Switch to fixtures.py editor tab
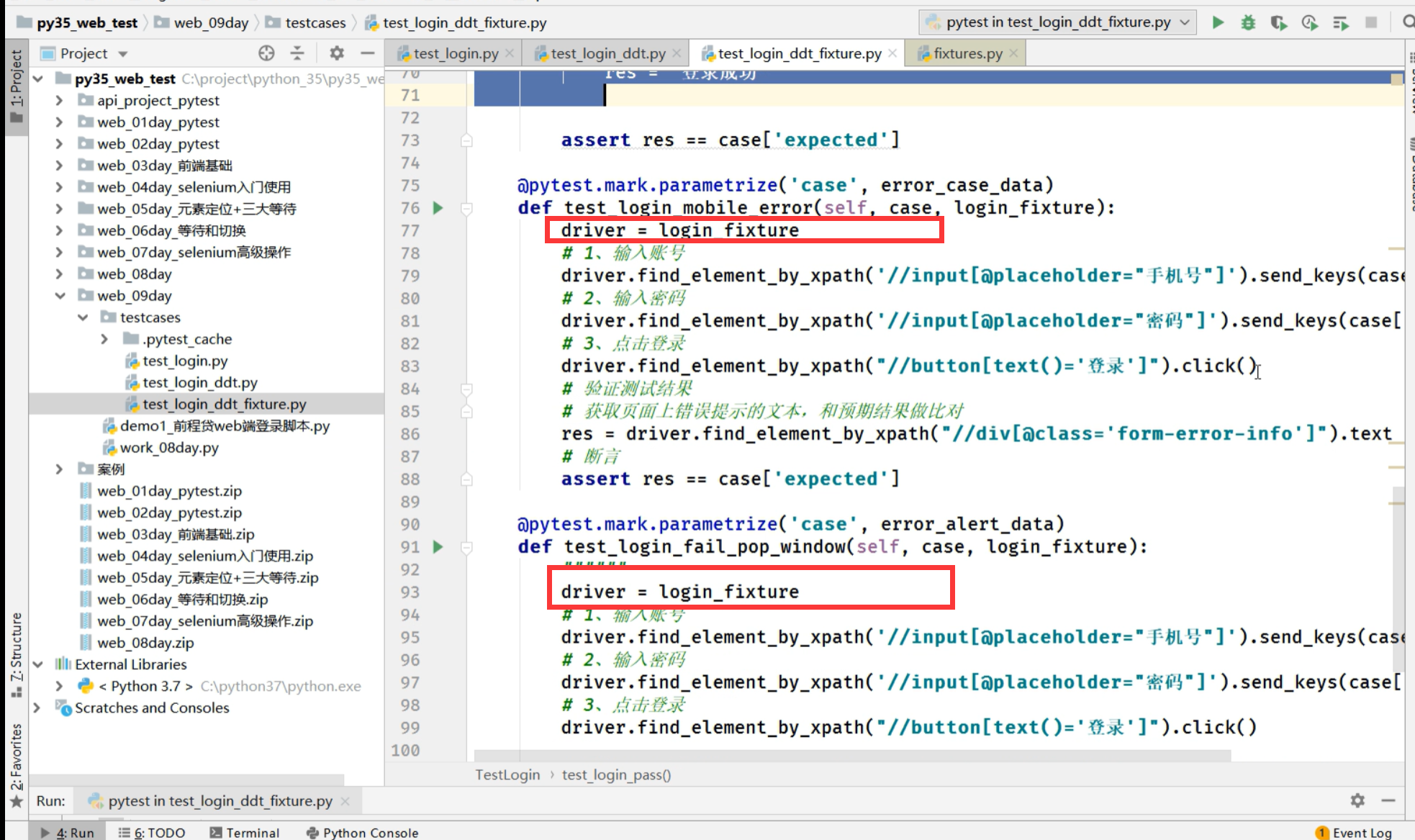This screenshot has height=840, width=1415. pos(967,53)
